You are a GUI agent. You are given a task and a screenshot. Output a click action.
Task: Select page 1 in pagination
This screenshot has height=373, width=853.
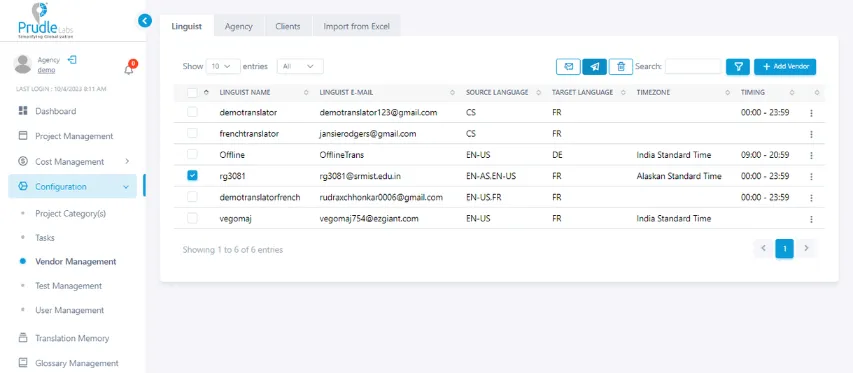coord(784,248)
